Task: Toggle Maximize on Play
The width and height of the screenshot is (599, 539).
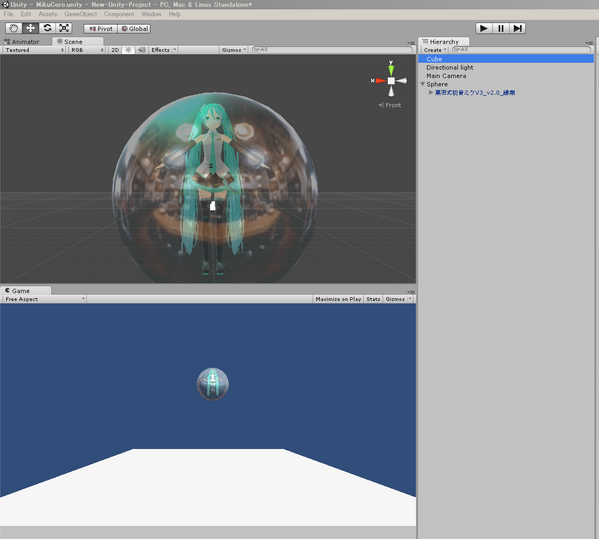Action: pyautogui.click(x=338, y=299)
